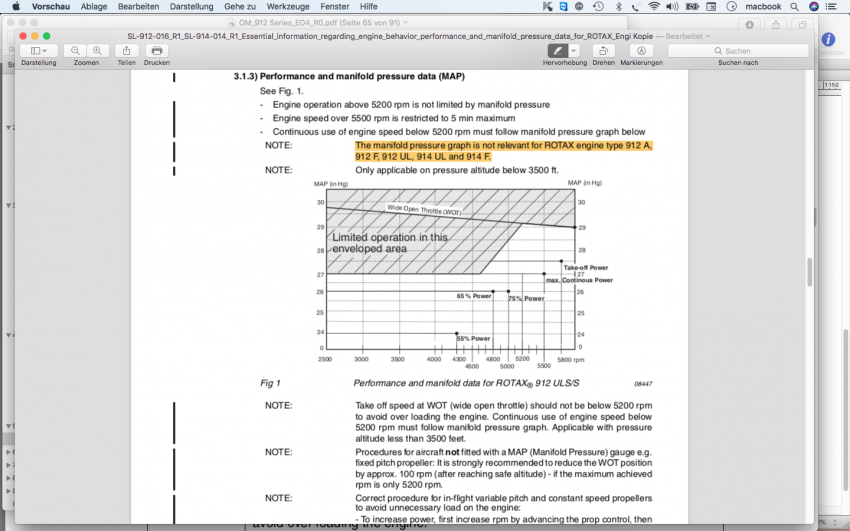Screen dimensions: 850x531
Task: Click the clock icon in menu bar
Action: point(732,7)
